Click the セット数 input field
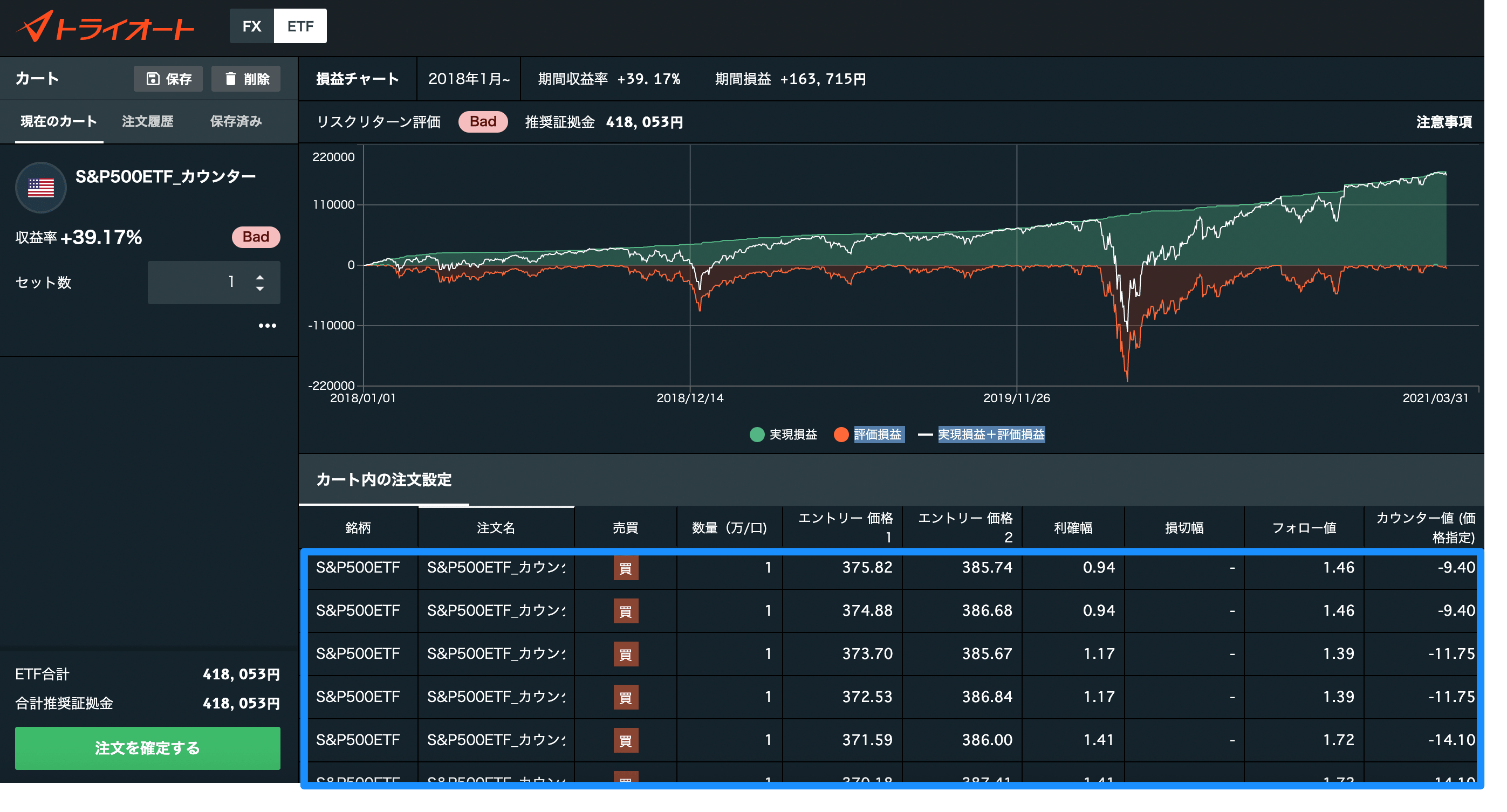 pyautogui.click(x=214, y=283)
